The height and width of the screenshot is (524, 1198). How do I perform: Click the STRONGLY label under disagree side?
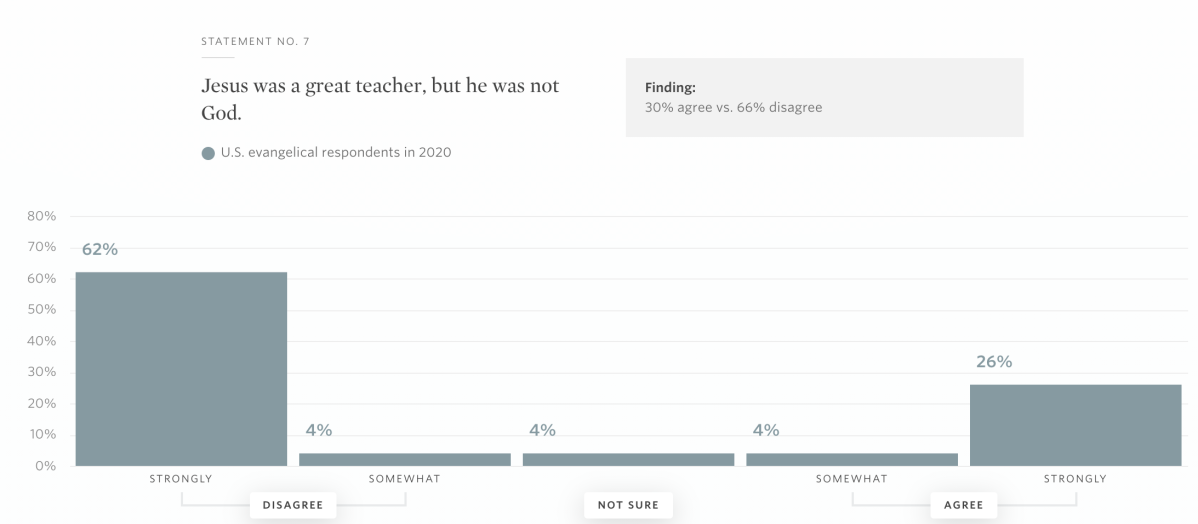click(180, 479)
